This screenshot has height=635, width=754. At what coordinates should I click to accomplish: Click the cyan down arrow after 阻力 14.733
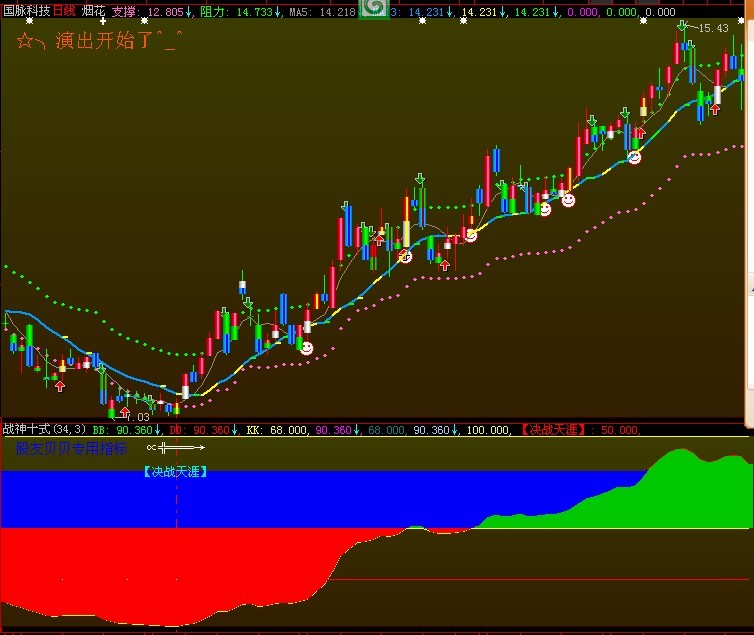277,12
